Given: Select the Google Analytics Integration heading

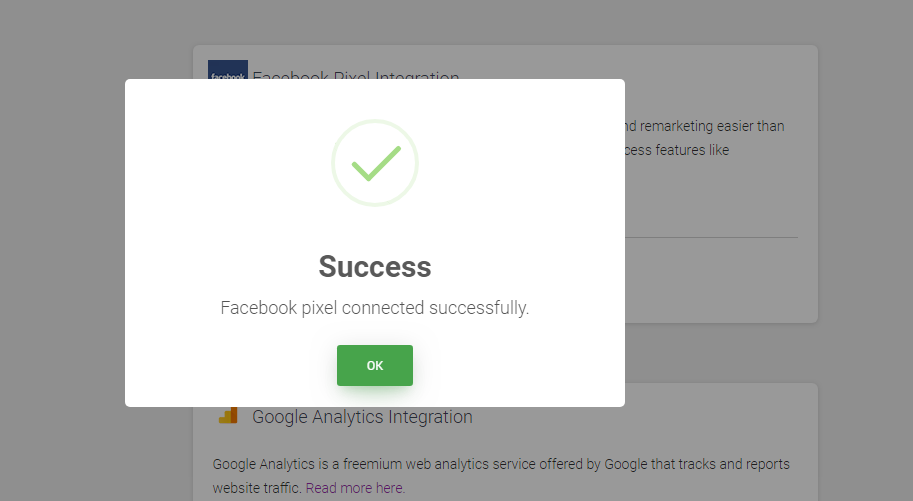Looking at the screenshot, I should click(x=362, y=417).
